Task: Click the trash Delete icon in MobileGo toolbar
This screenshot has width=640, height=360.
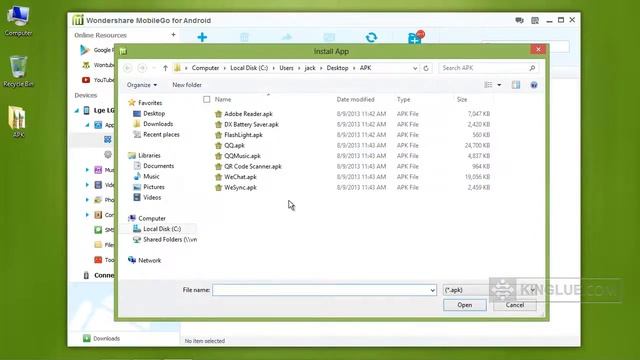Action: click(x=244, y=37)
